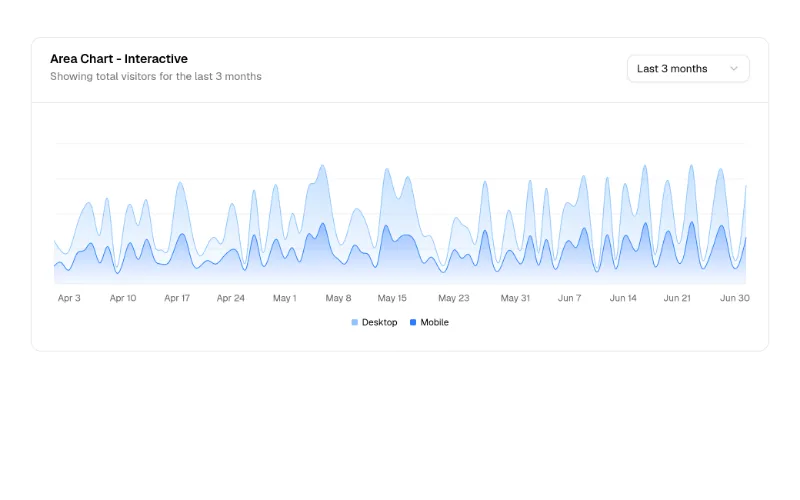
Task: Click the Area Chart - Interactive title
Action: [x=119, y=59]
